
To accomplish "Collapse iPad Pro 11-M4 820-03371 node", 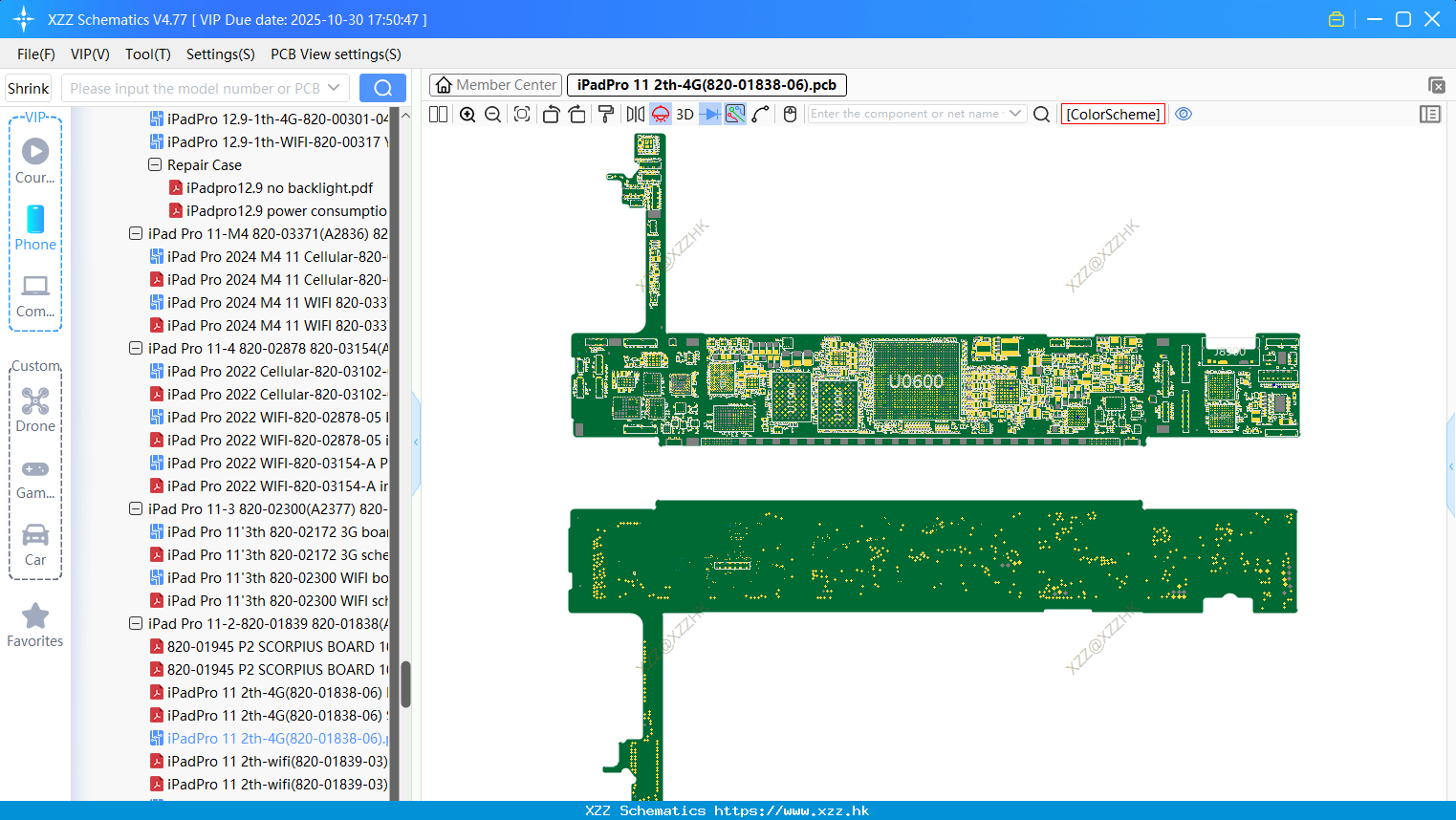I will [x=136, y=233].
